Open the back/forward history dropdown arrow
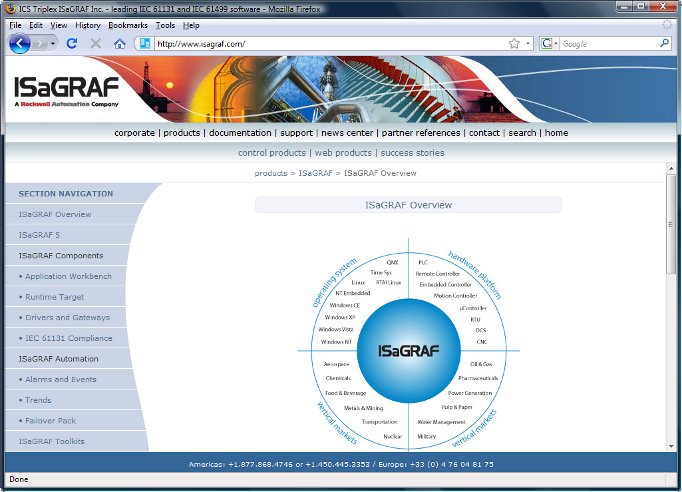682x492 pixels. click(x=53, y=44)
